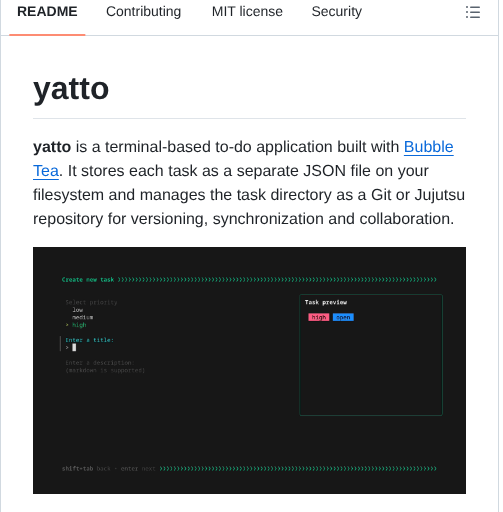Switch to the Contributing tab
Image resolution: width=503 pixels, height=512 pixels.
(144, 12)
